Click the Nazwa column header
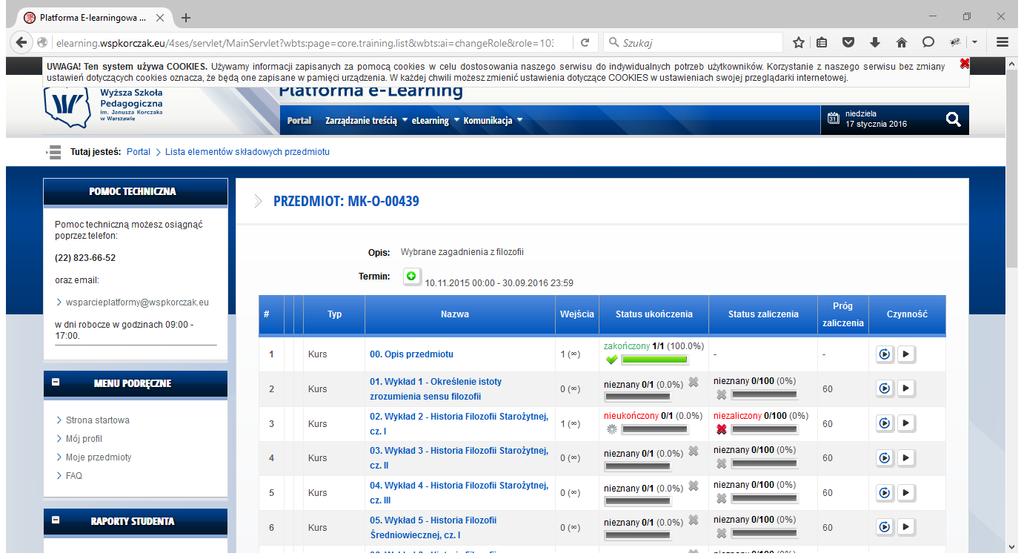 (455, 314)
